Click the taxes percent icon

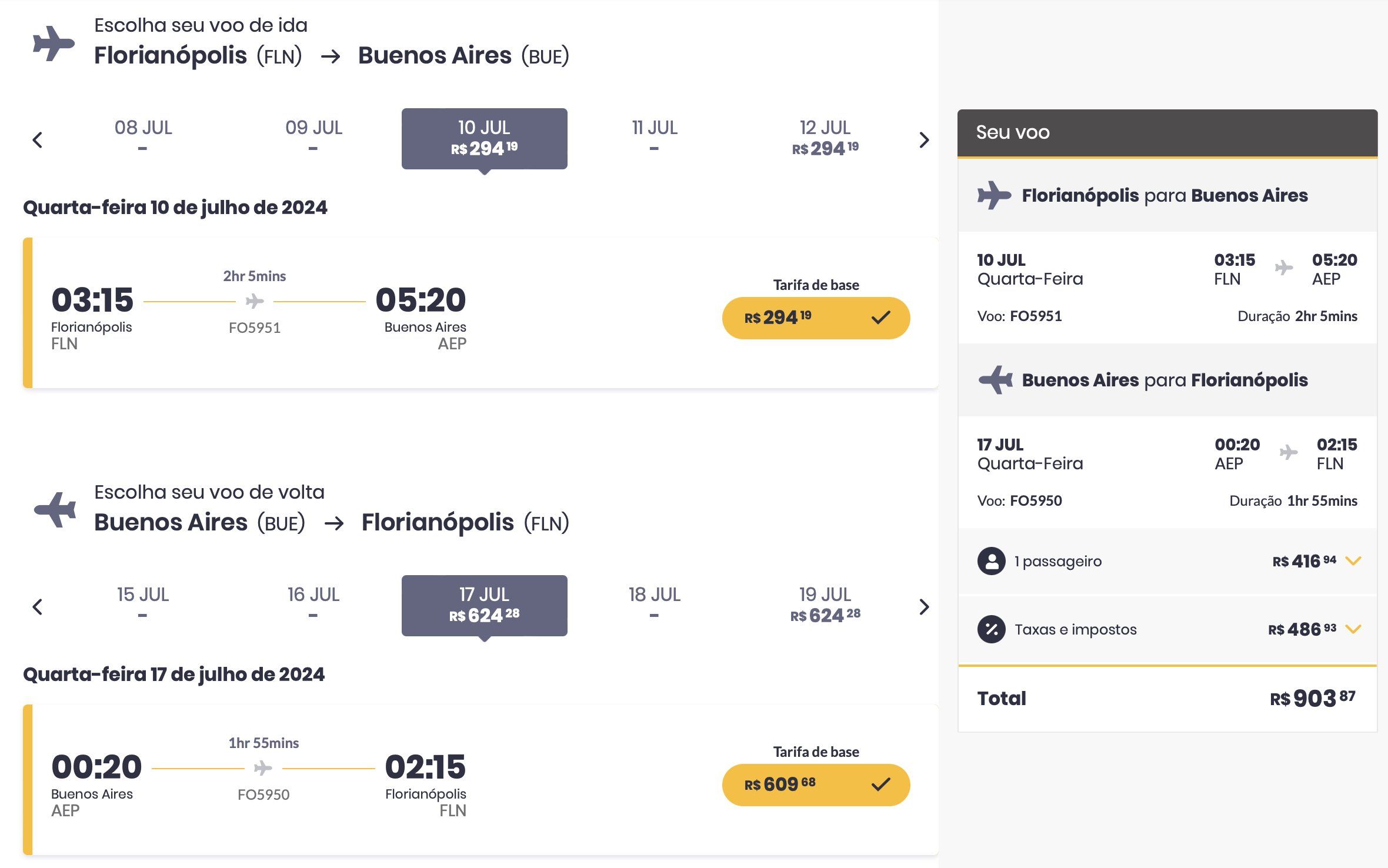[992, 629]
